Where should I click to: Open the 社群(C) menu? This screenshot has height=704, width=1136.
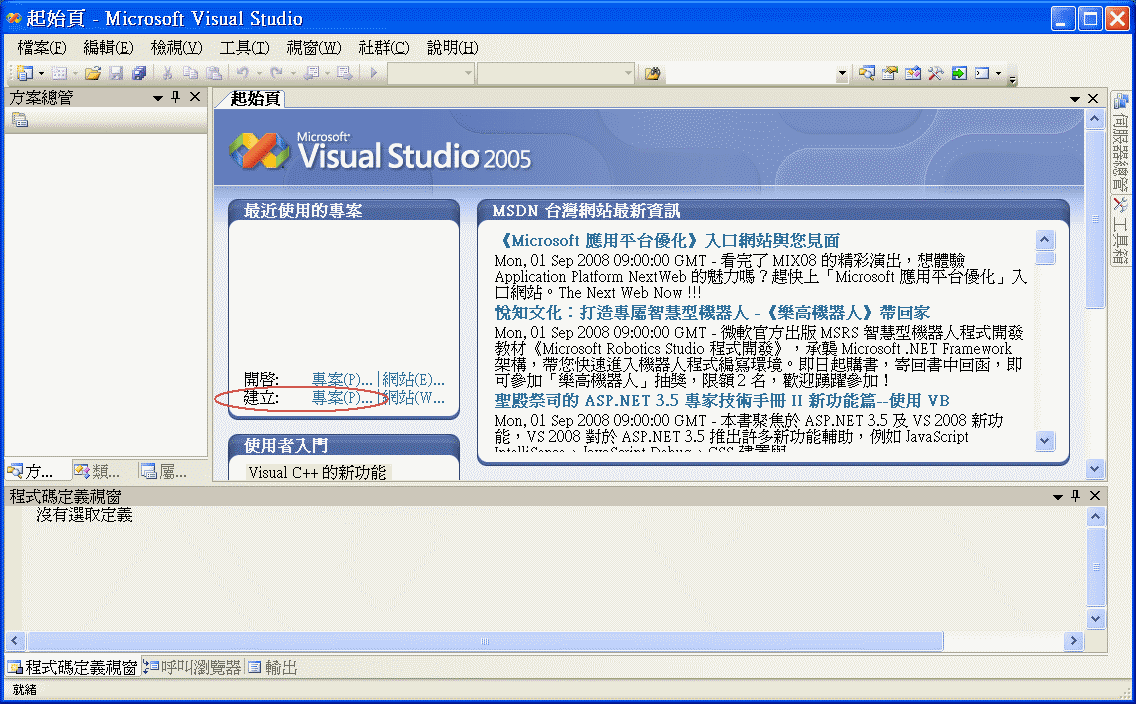(x=383, y=48)
